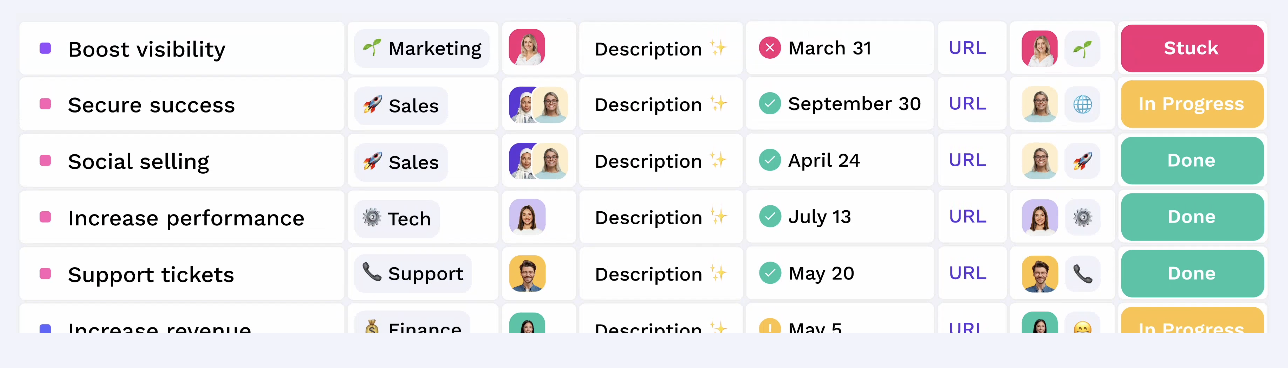
Task: Toggle the green check beside April 24
Action: click(769, 160)
